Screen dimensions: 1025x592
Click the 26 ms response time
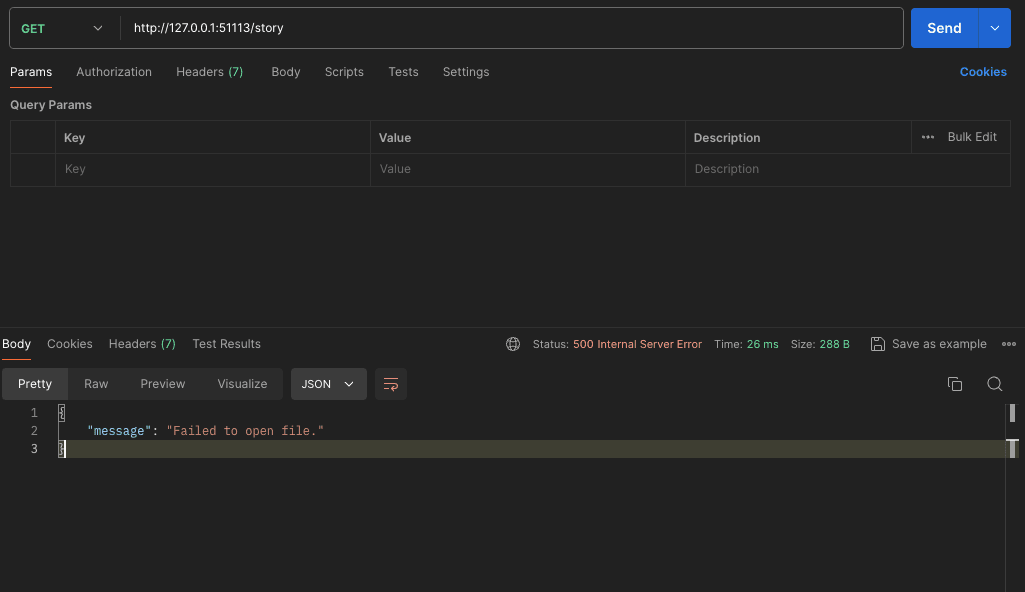click(x=762, y=344)
